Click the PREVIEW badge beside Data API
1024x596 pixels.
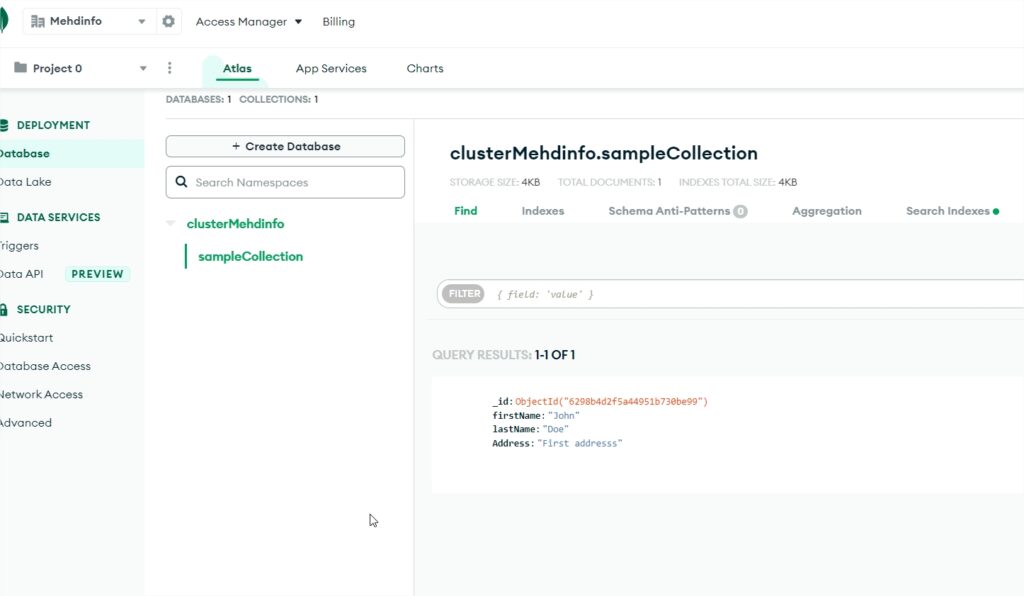97,274
